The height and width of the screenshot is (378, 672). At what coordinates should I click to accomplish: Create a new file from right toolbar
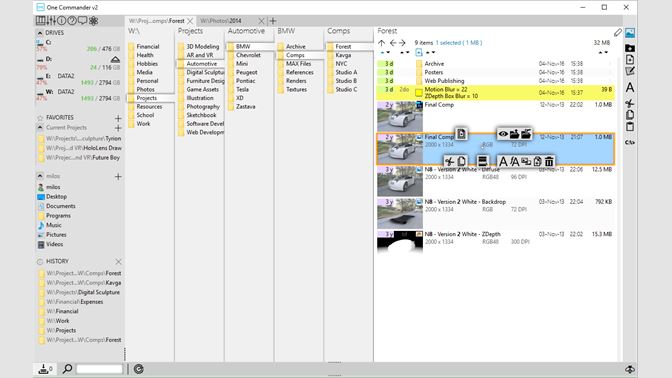630,60
